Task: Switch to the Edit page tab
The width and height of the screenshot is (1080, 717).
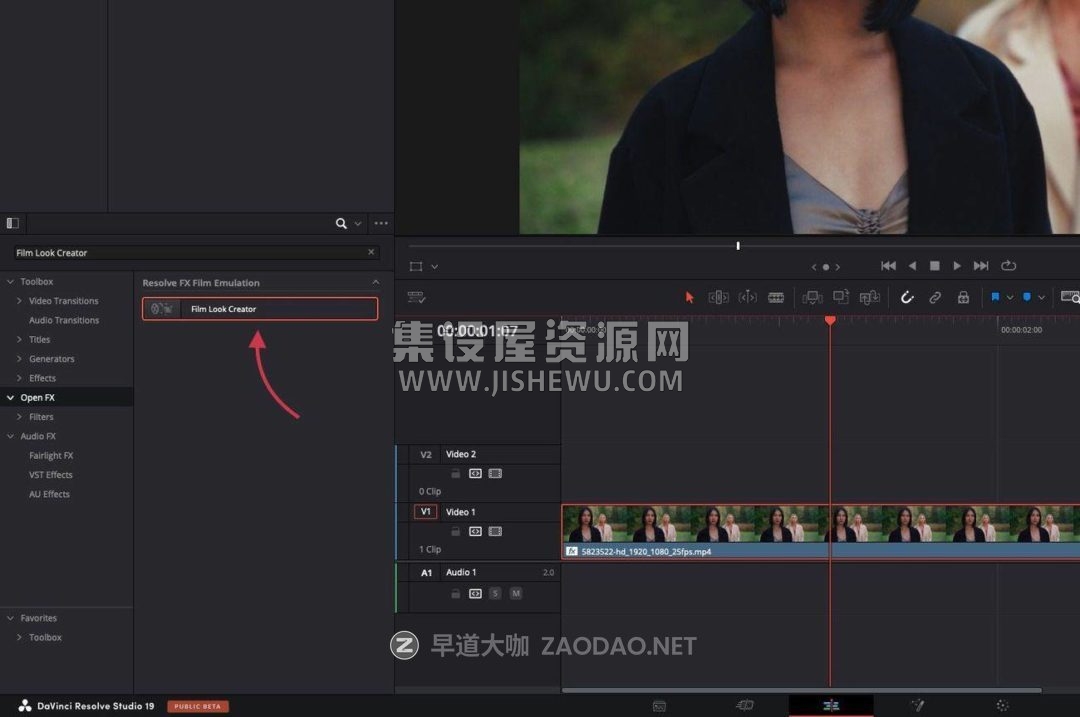Action: coord(831,705)
